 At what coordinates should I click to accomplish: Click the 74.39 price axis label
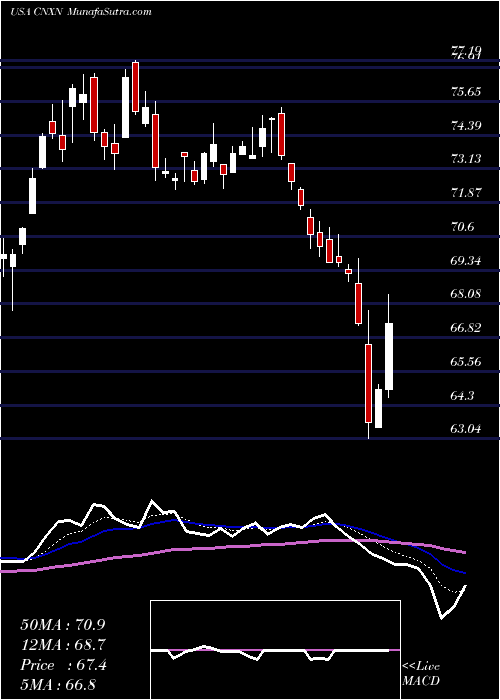tap(466, 126)
